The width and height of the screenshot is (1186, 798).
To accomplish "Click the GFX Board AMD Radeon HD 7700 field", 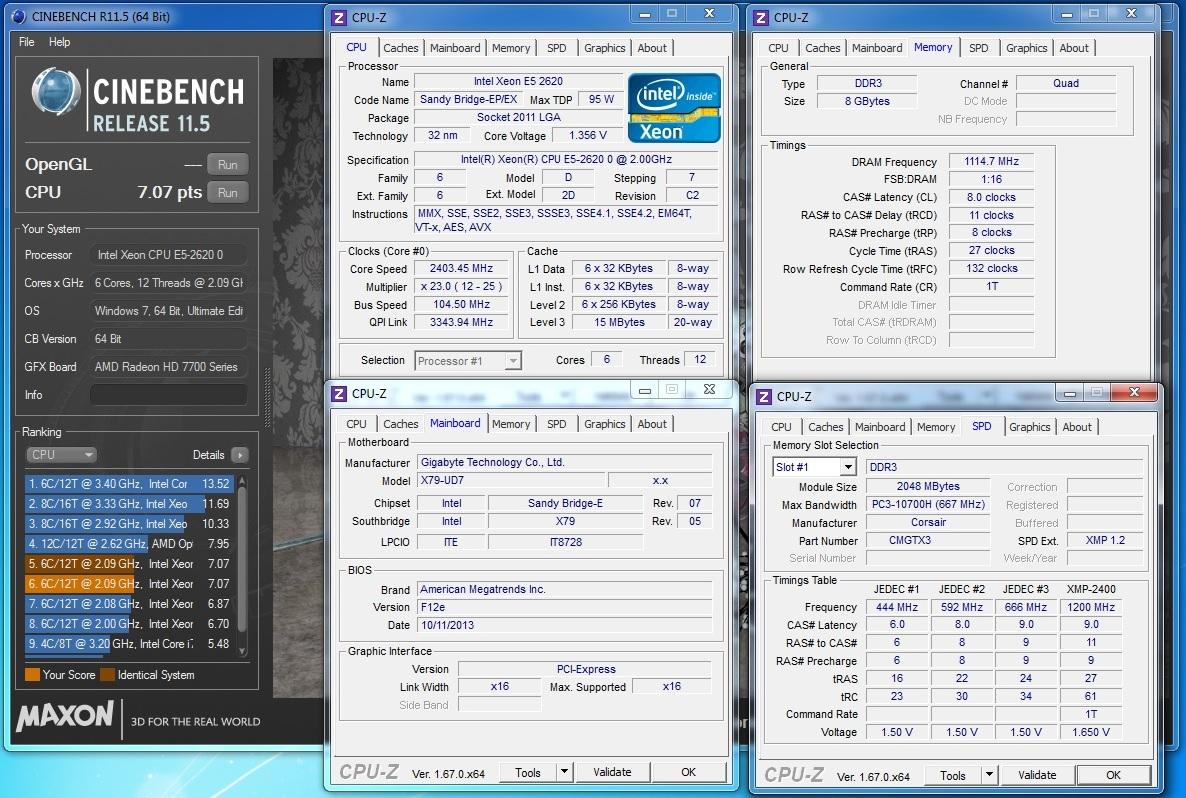I will [x=169, y=367].
